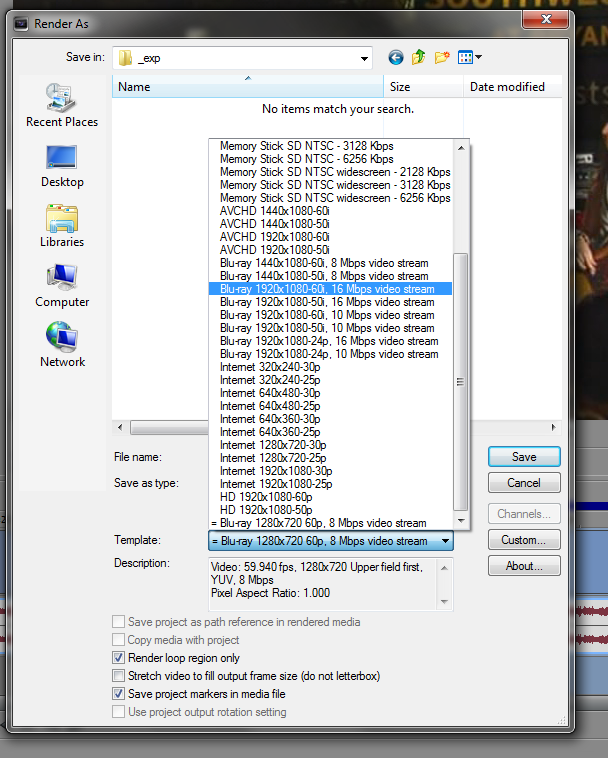Image resolution: width=608 pixels, height=758 pixels.
Task: Click file list horizontal scroll left arrow
Action: [120, 427]
